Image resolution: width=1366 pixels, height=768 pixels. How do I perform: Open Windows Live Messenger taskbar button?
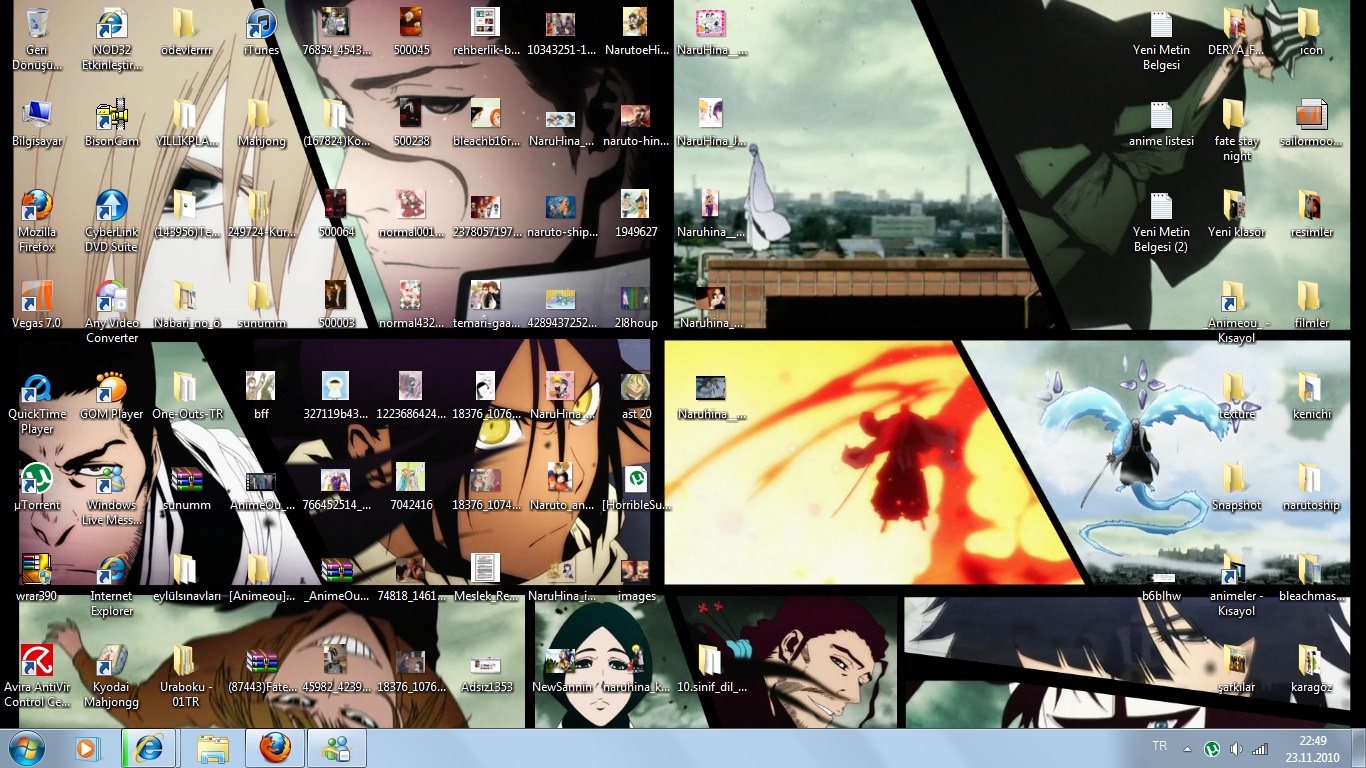(x=337, y=748)
